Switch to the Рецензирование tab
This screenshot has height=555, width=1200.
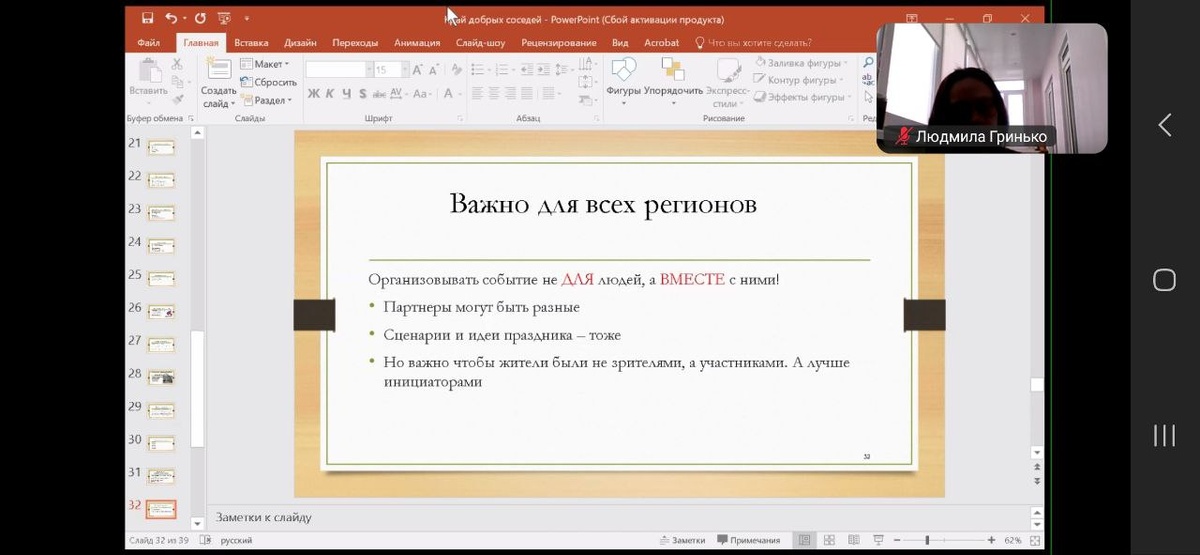pos(558,43)
